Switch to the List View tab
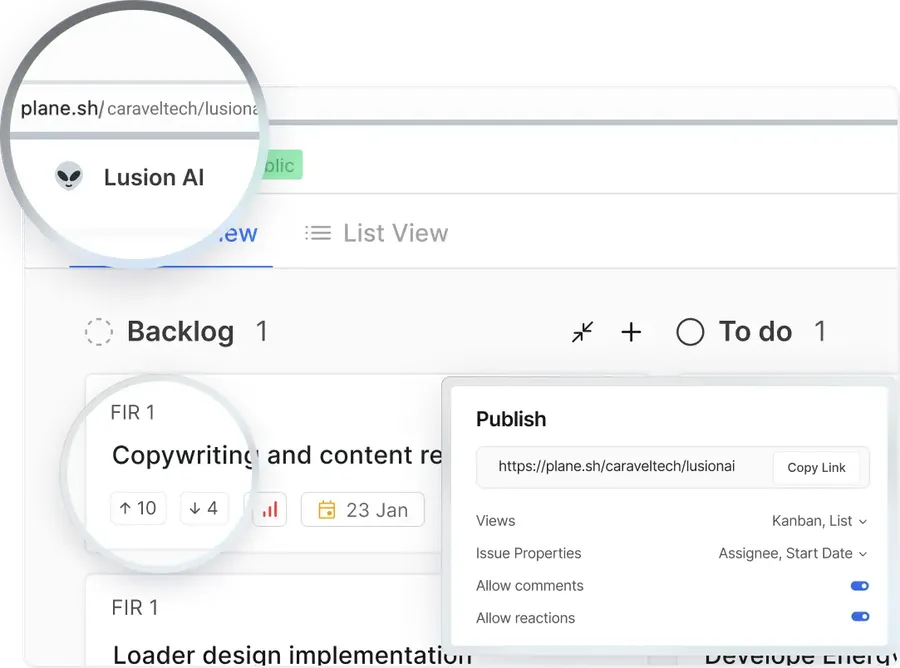The width and height of the screenshot is (900, 668). coord(377,233)
